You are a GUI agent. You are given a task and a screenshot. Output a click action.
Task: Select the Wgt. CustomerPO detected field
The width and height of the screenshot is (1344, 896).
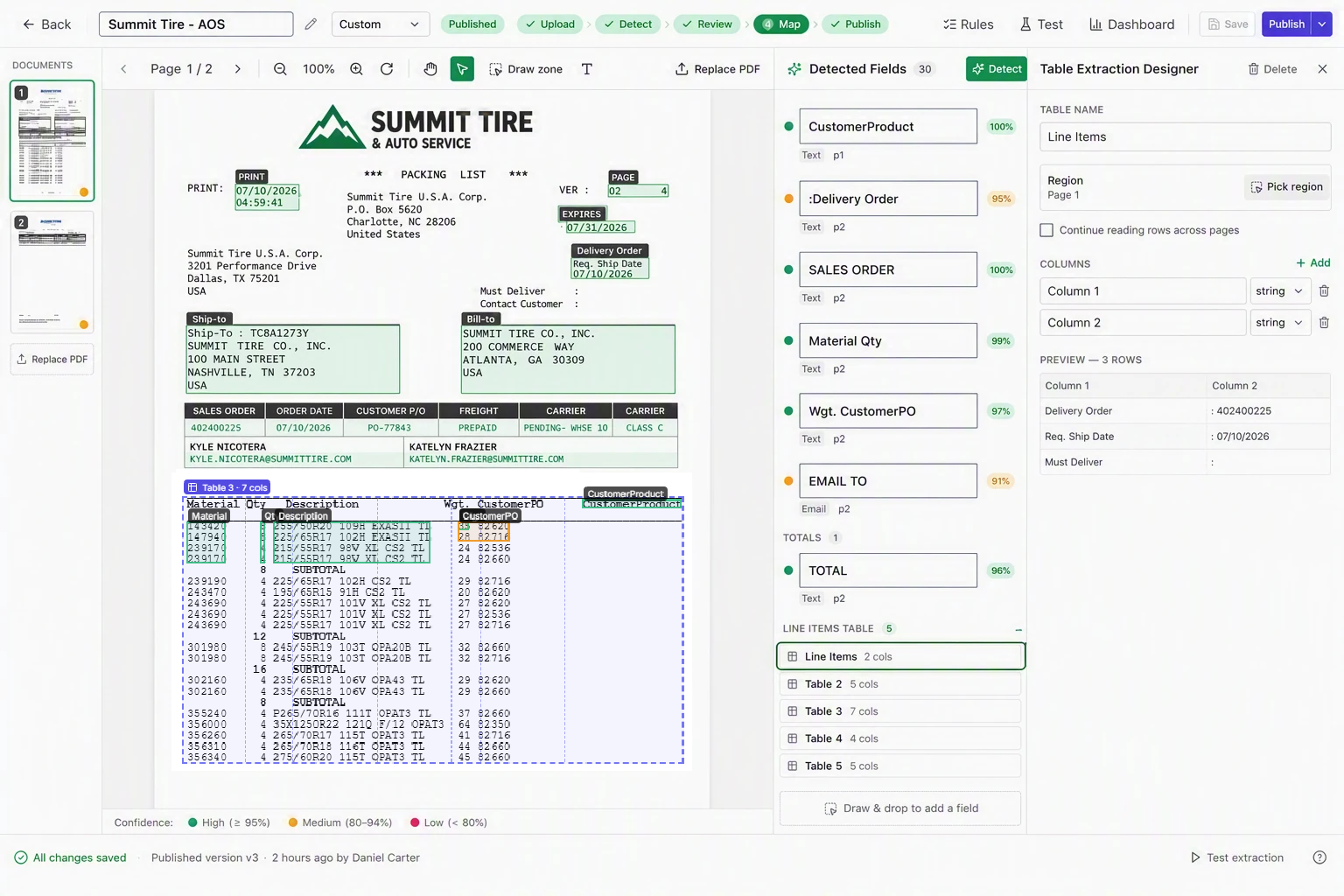click(x=888, y=410)
